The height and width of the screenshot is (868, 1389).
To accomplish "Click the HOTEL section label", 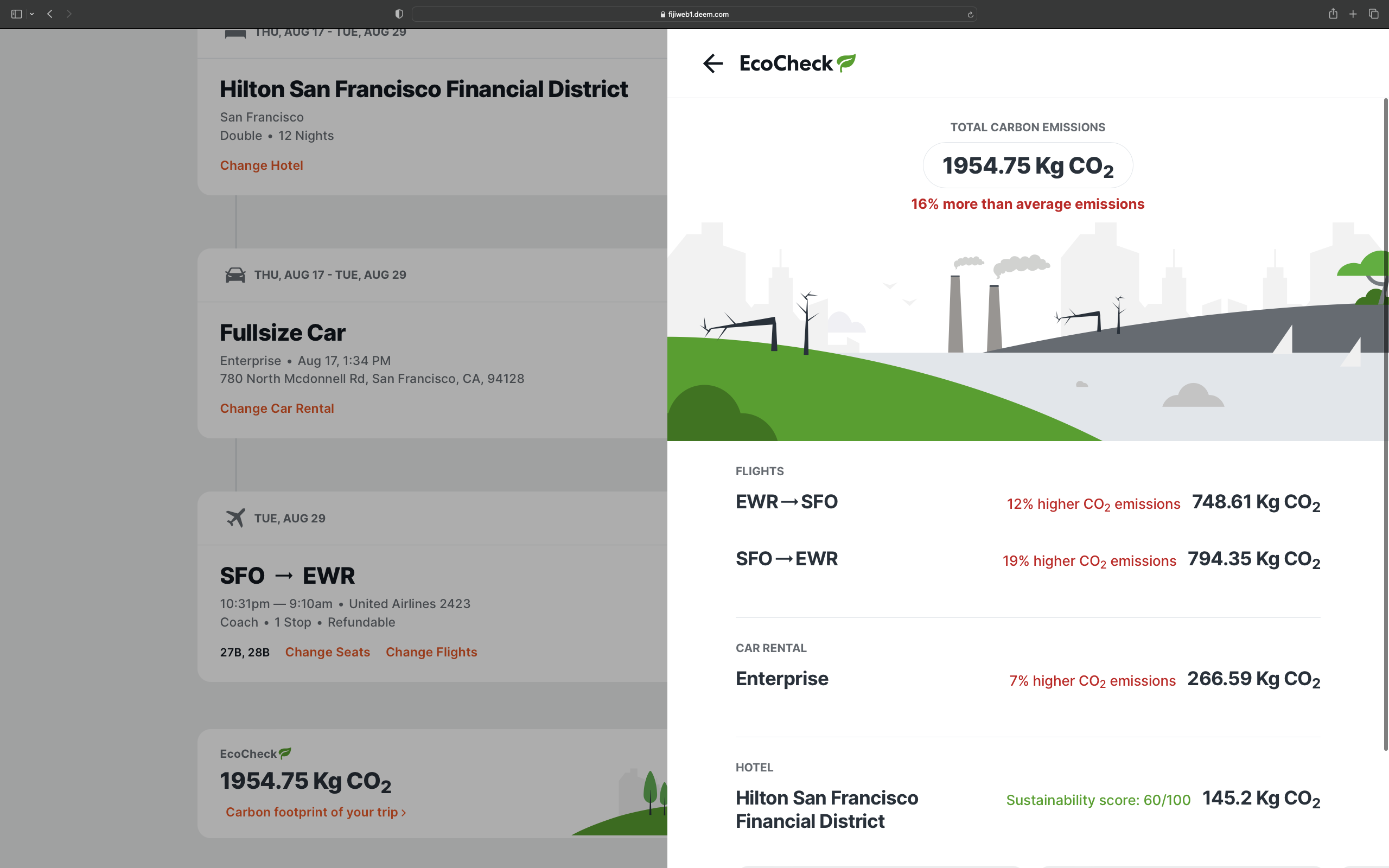I will click(x=754, y=768).
